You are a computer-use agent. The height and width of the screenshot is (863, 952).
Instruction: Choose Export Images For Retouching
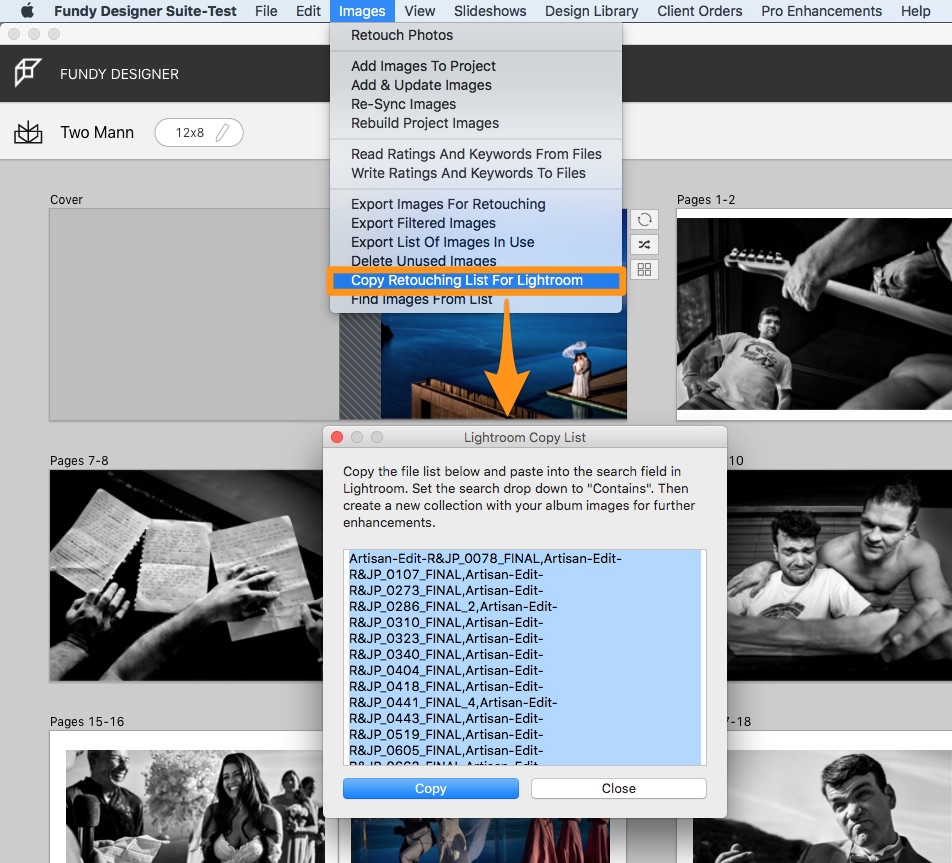click(x=476, y=204)
